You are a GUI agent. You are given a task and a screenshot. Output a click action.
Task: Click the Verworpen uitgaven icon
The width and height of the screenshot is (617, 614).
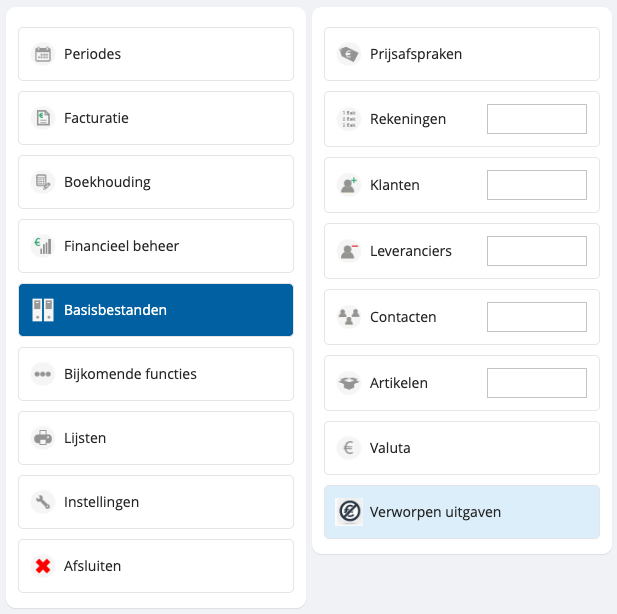348,512
